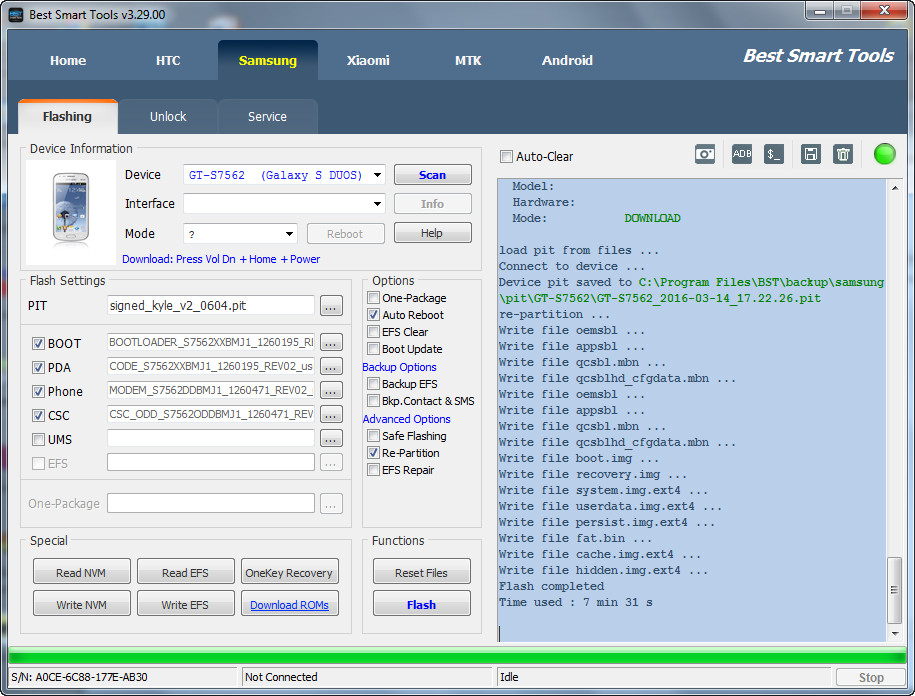Browse for the UMS file
The width and height of the screenshot is (915, 696).
tap(331, 439)
